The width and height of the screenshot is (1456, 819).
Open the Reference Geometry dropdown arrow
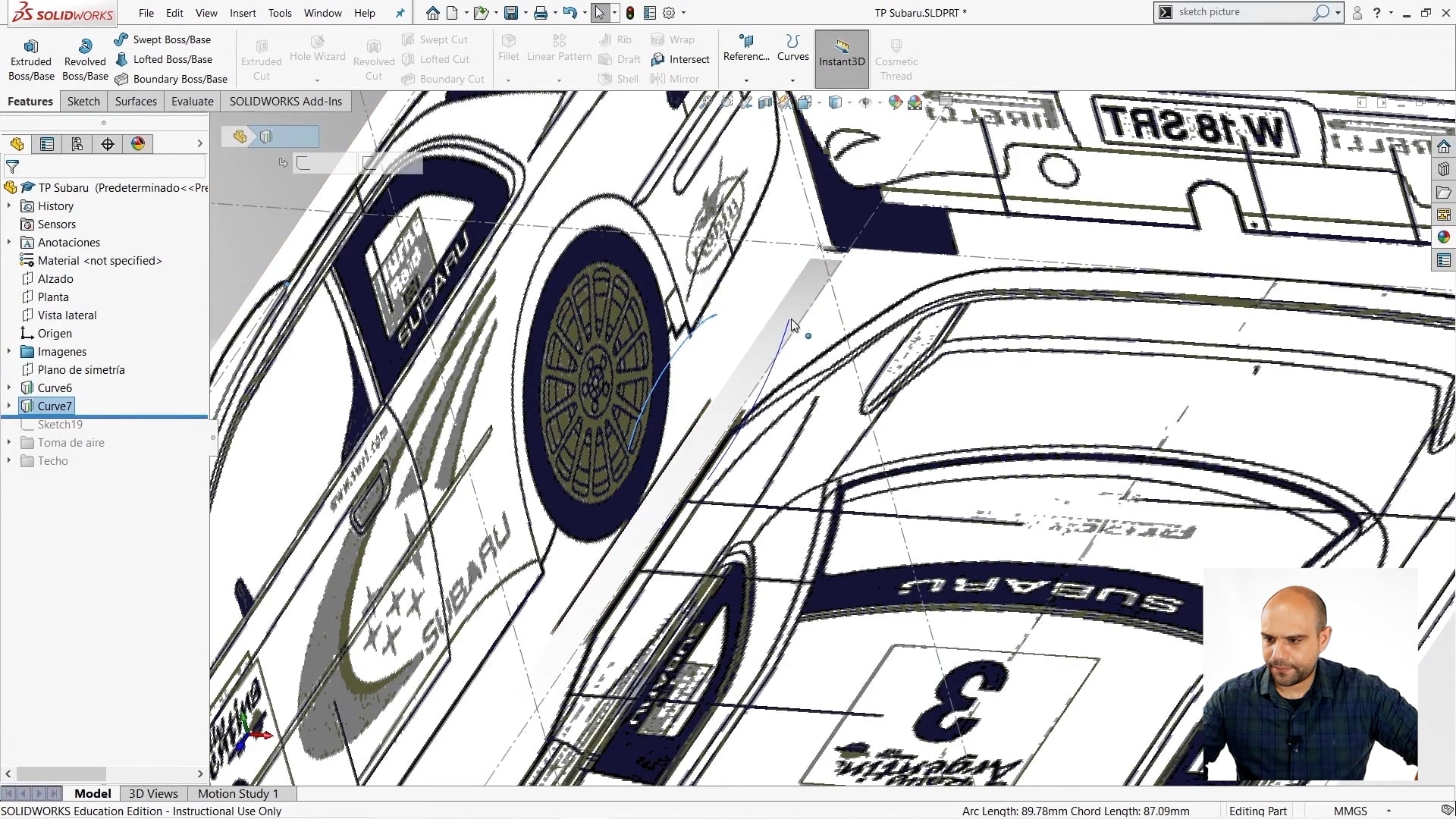pos(746,80)
